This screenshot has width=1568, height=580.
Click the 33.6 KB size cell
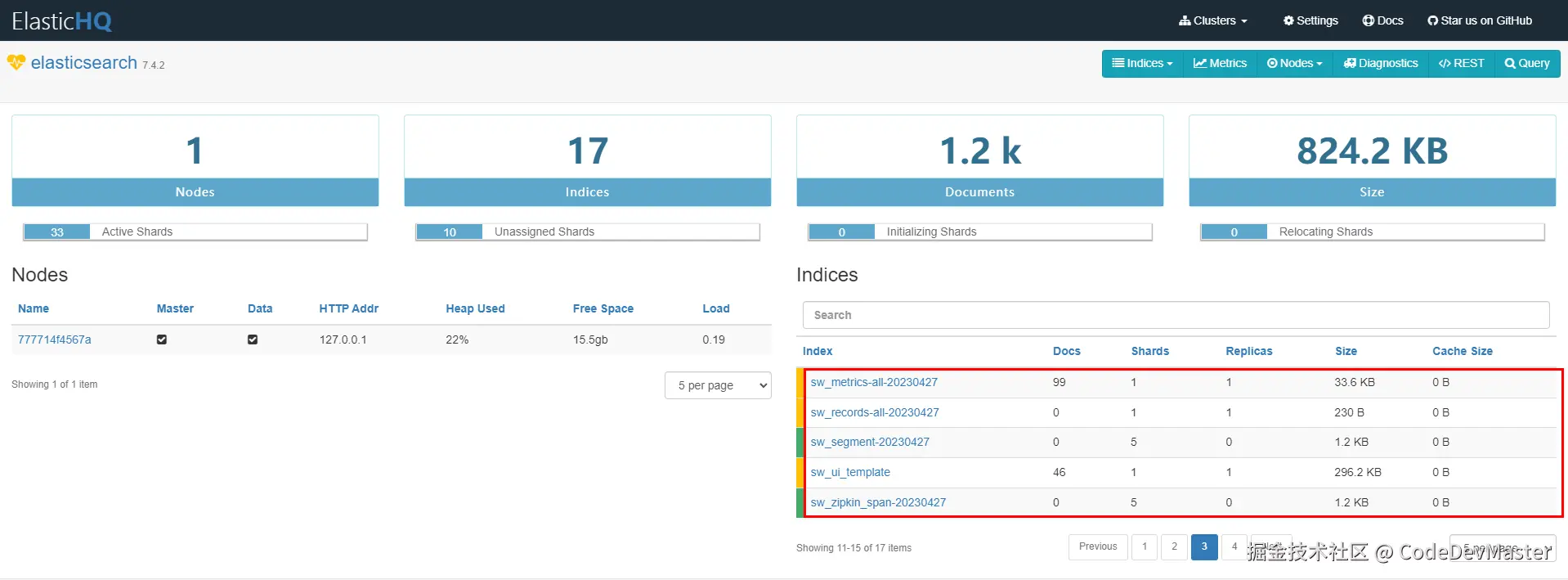pos(1355,382)
